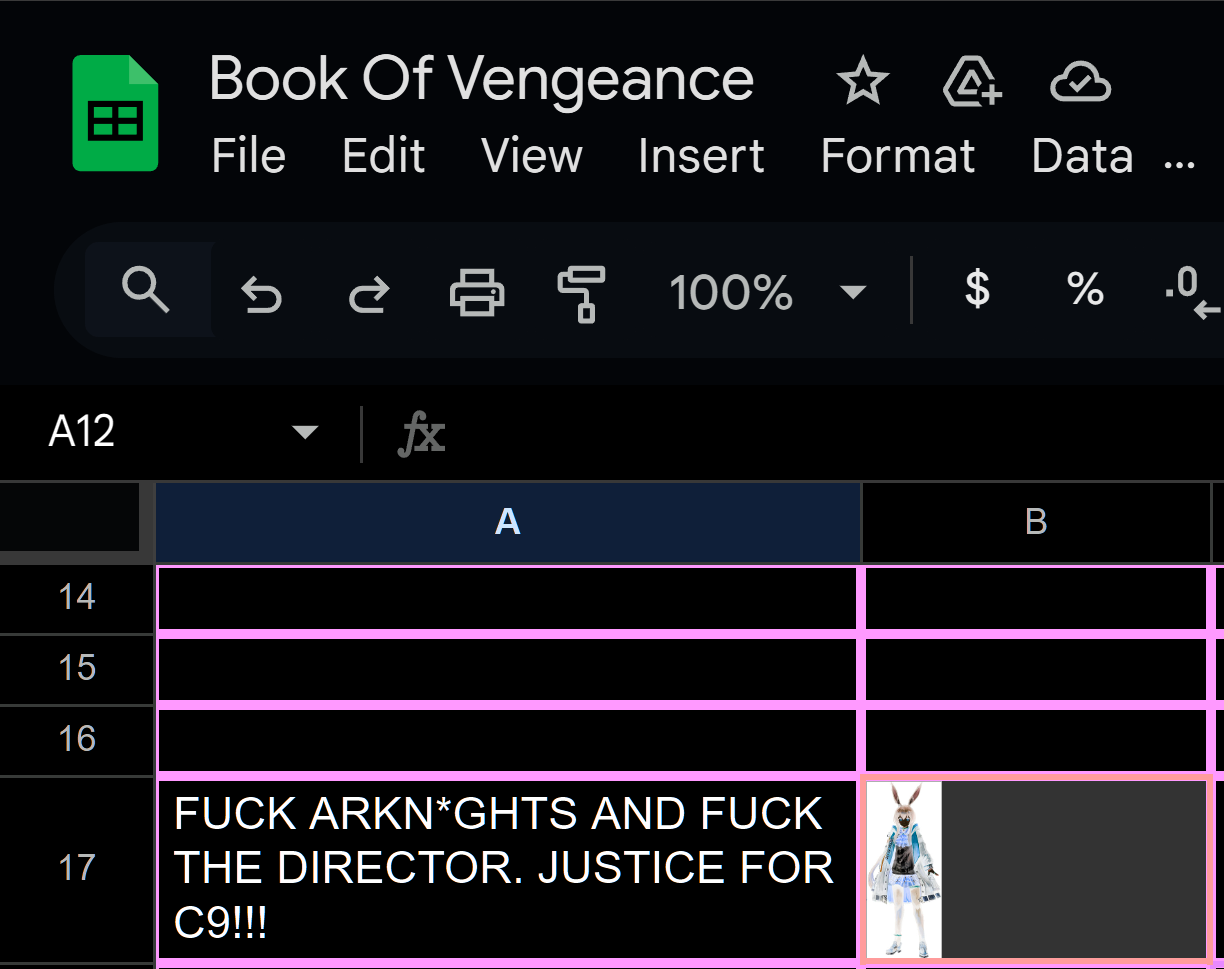This screenshot has width=1224, height=969.
Task: Select the character image in cell B17
Action: click(904, 869)
